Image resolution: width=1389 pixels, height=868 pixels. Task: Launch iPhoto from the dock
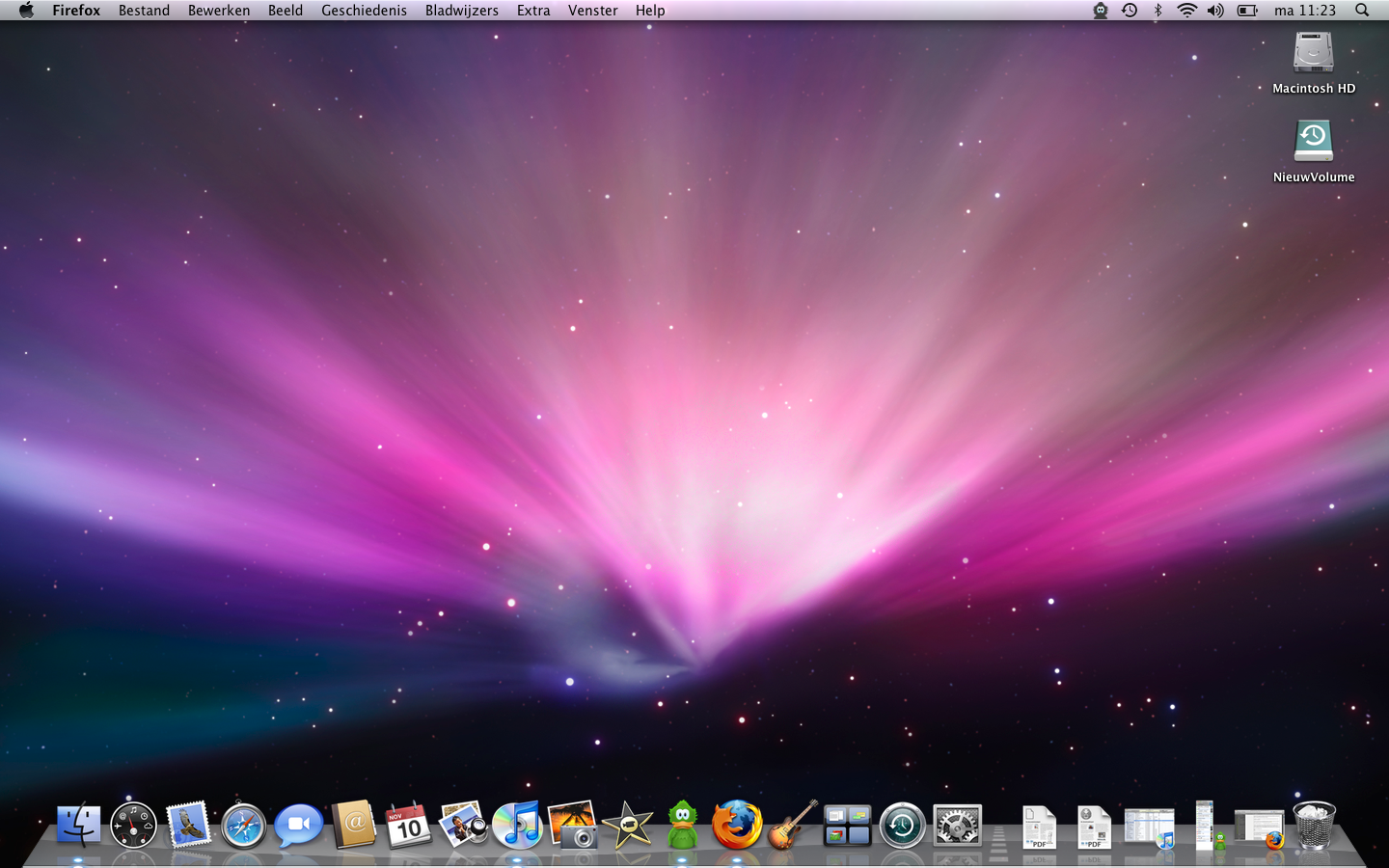point(573,825)
